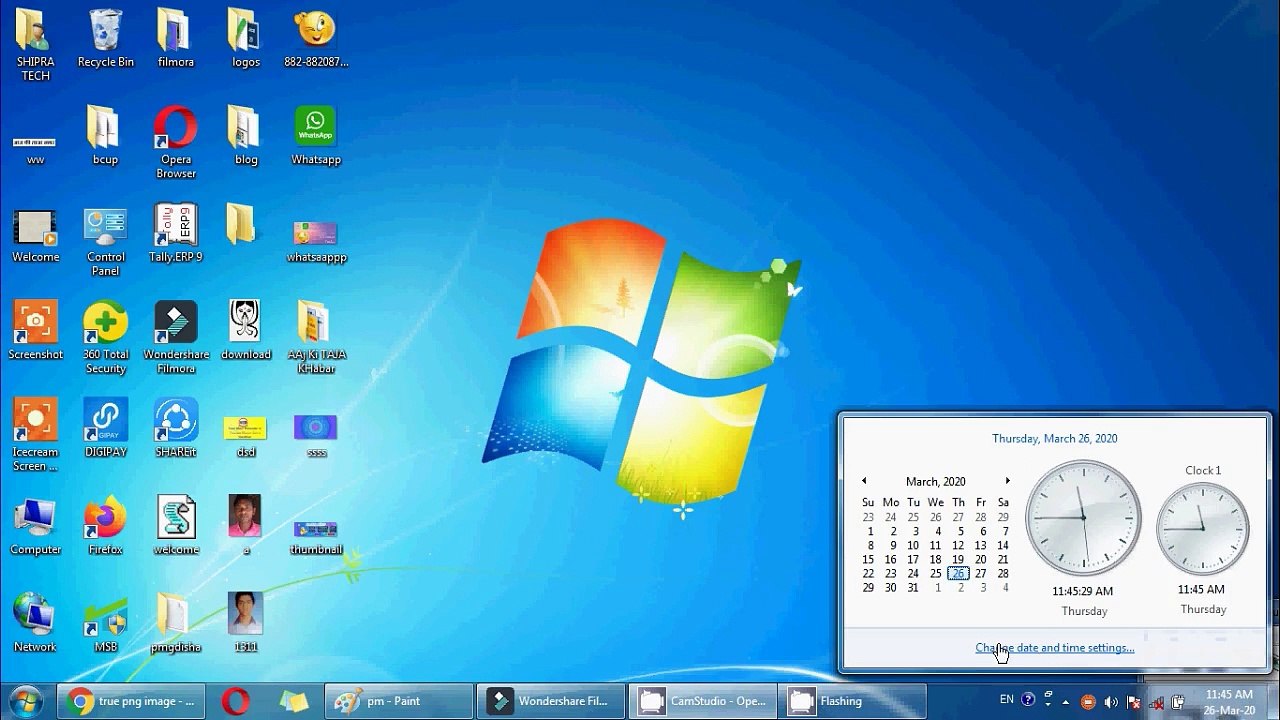Open the SHIPRA TECH desktop folder

click(x=36, y=45)
